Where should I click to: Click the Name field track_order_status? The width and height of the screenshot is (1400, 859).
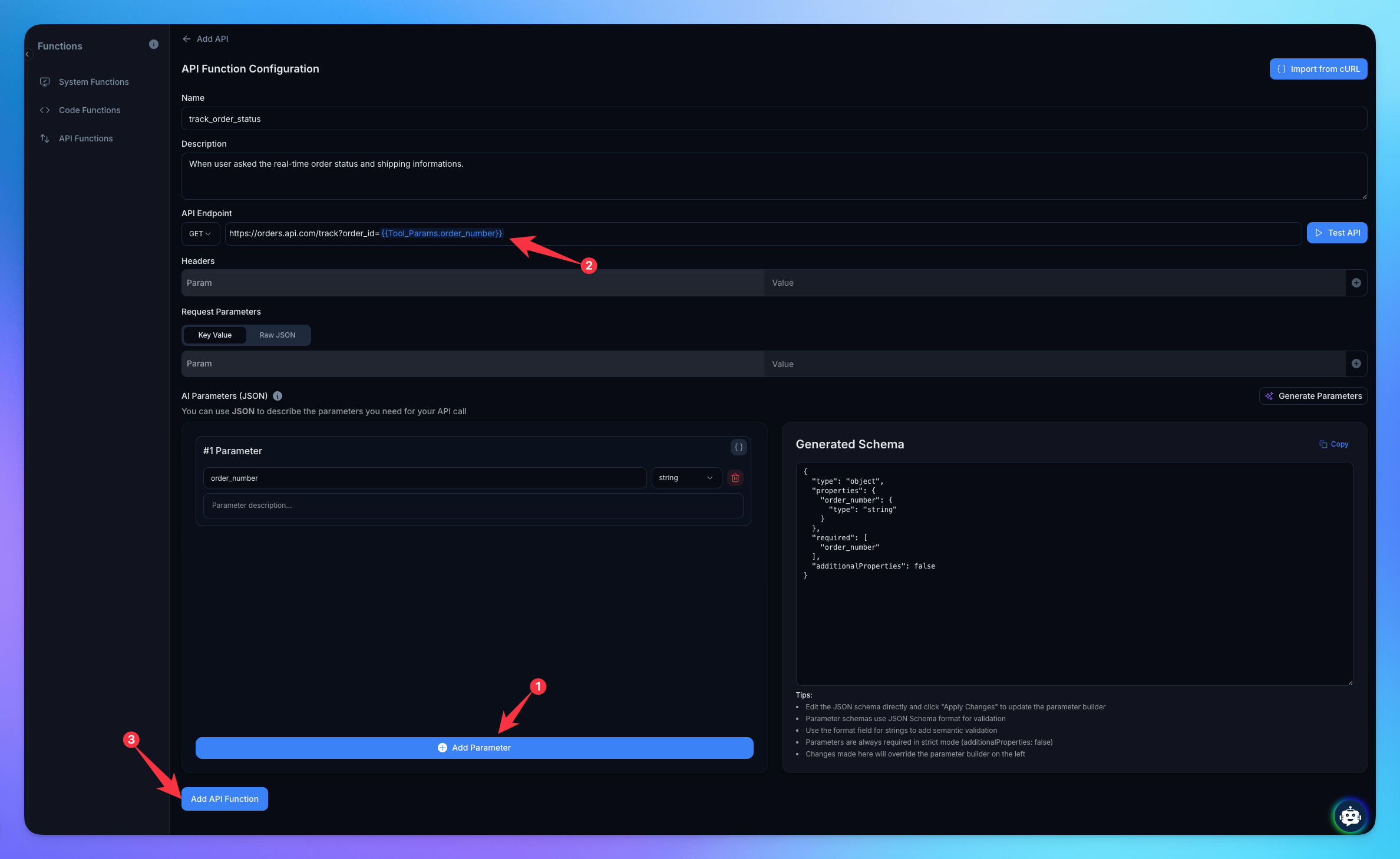pyautogui.click(x=774, y=118)
